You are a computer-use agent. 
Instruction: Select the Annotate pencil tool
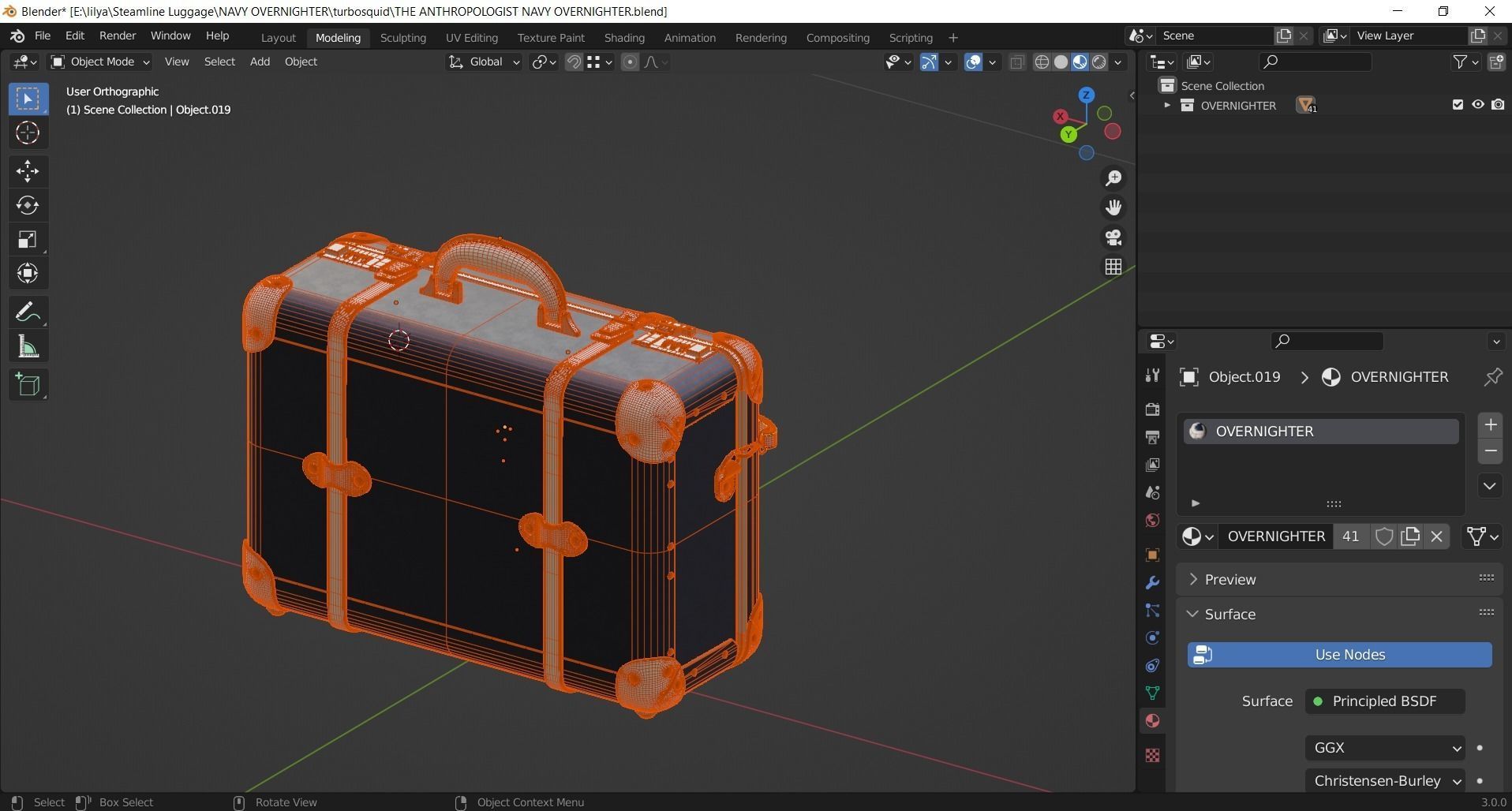click(28, 312)
